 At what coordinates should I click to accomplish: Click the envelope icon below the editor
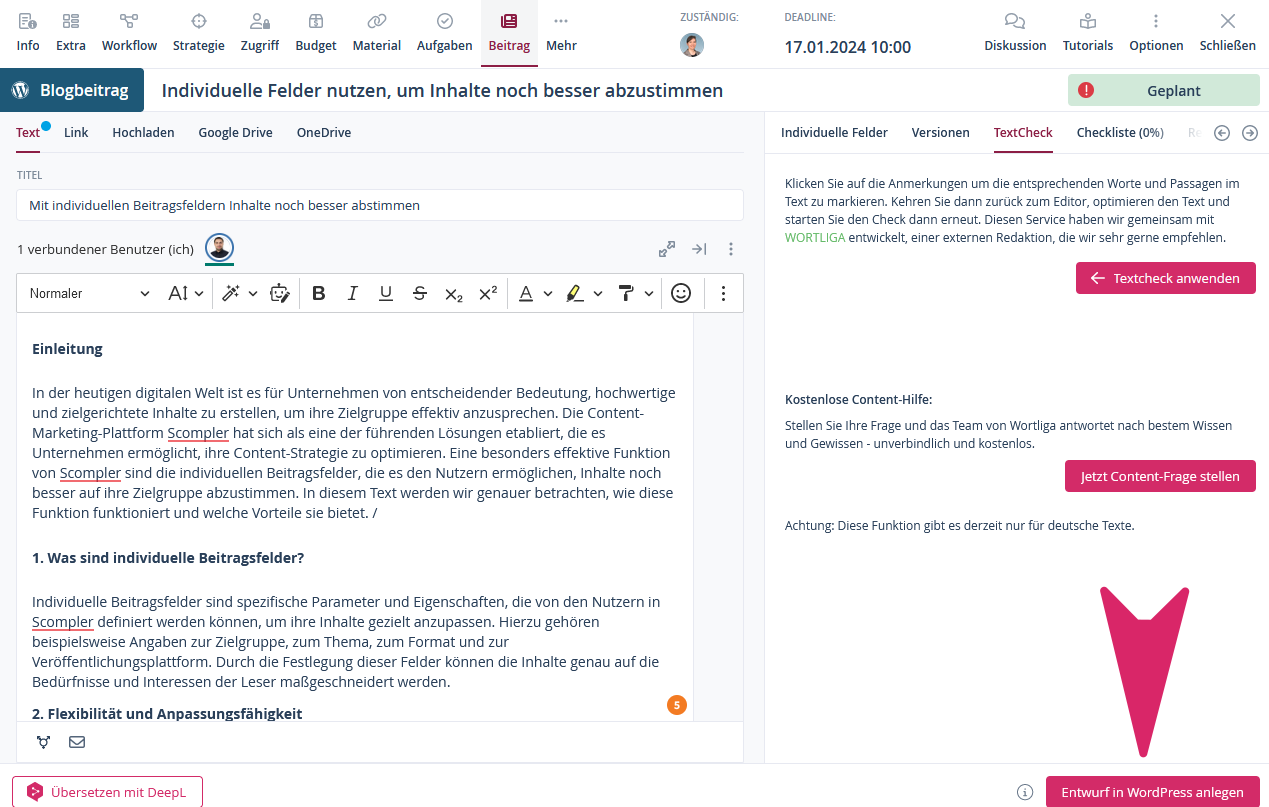click(x=77, y=742)
